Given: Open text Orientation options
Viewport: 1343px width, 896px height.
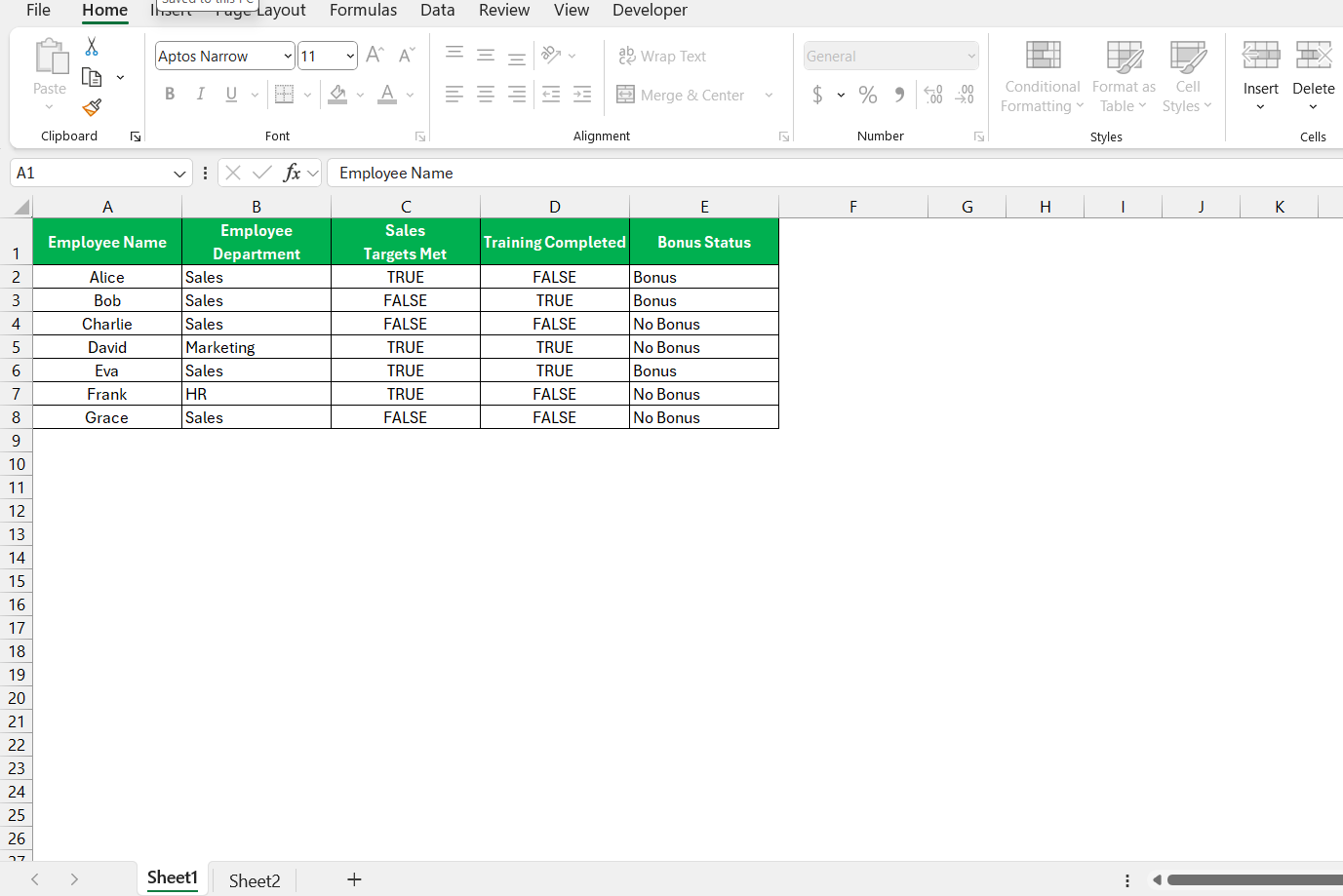Looking at the screenshot, I should point(552,55).
